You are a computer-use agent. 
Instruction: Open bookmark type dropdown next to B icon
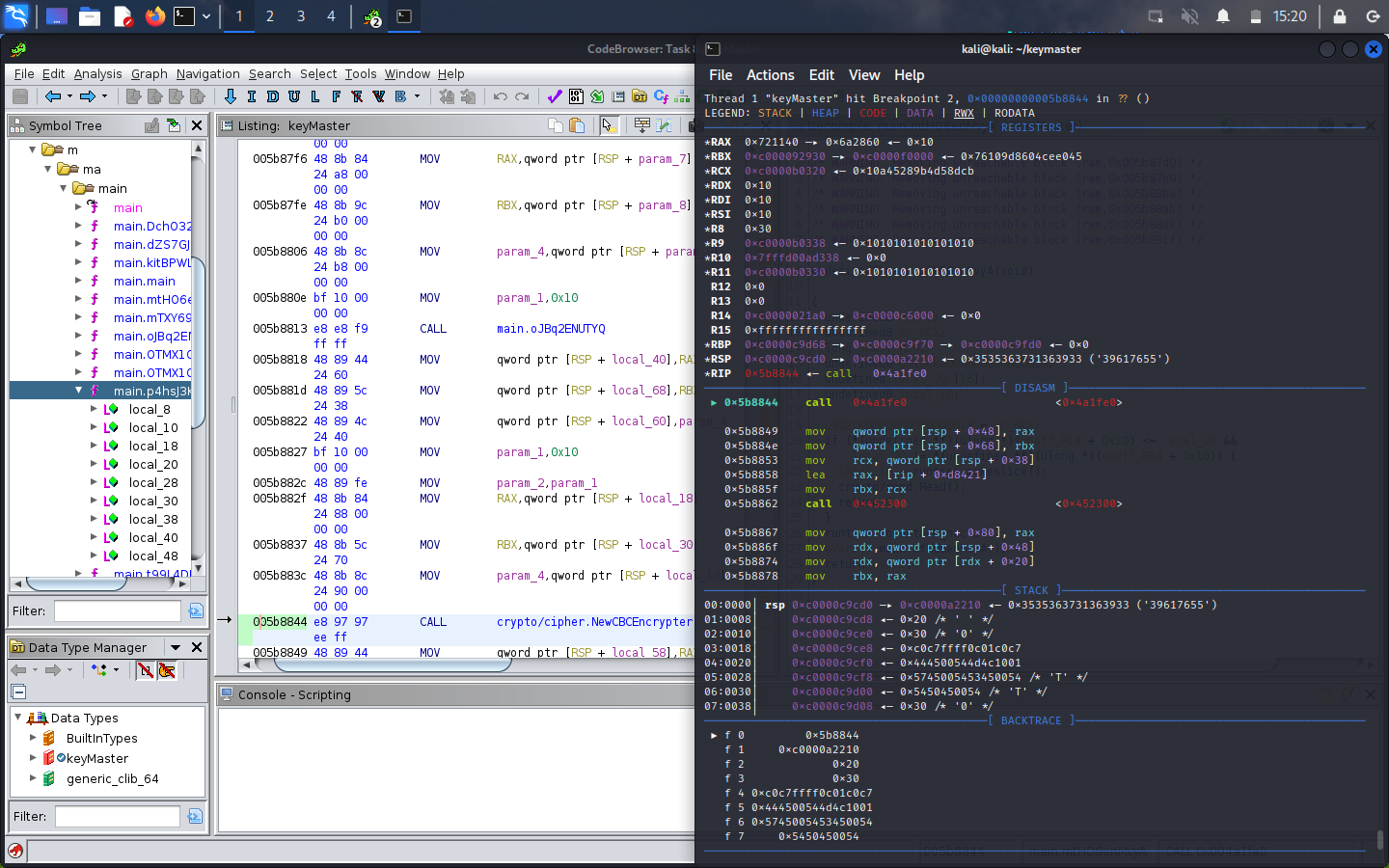coord(417,96)
